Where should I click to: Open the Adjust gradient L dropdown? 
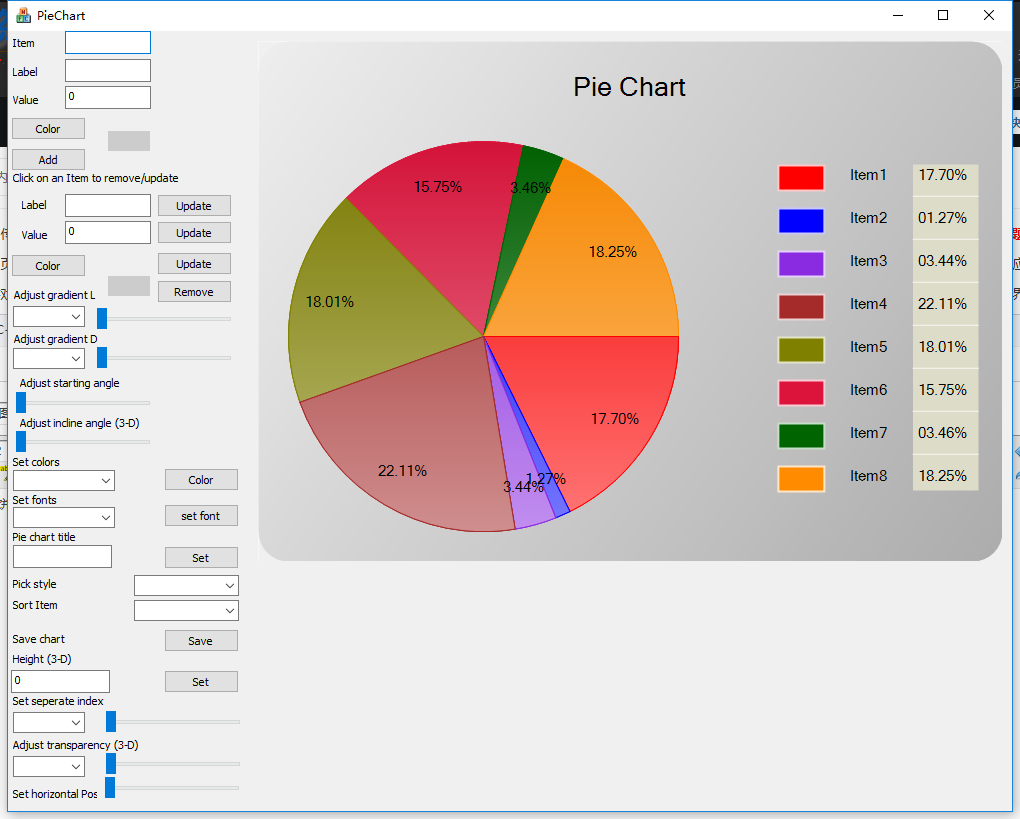tap(49, 317)
